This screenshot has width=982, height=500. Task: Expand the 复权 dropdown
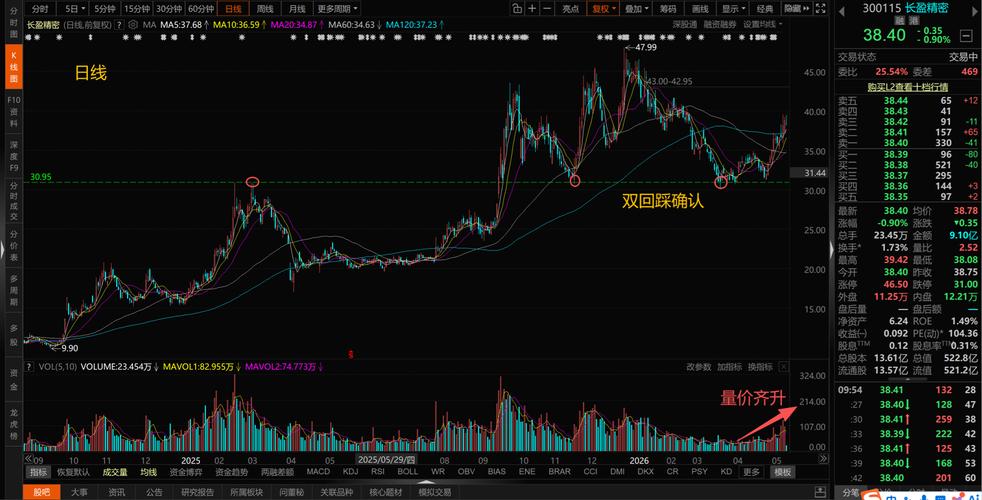(x=602, y=9)
